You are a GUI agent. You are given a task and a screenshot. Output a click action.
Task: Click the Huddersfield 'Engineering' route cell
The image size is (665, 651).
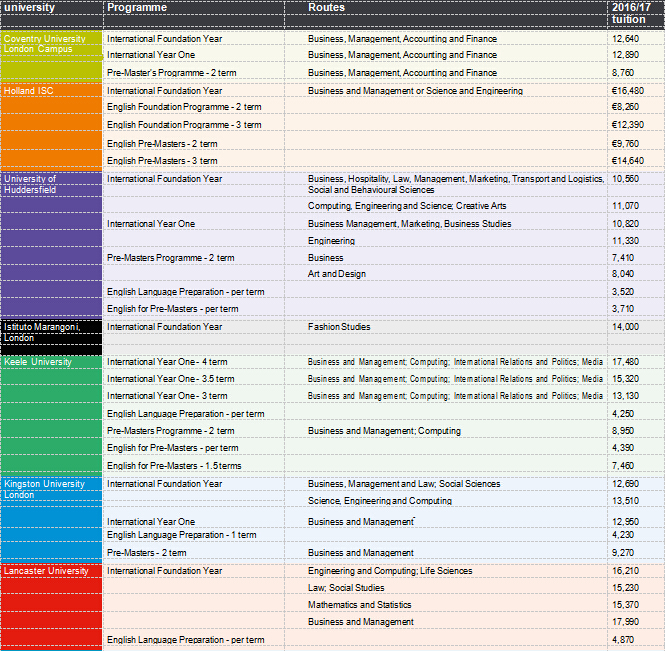[331, 241]
